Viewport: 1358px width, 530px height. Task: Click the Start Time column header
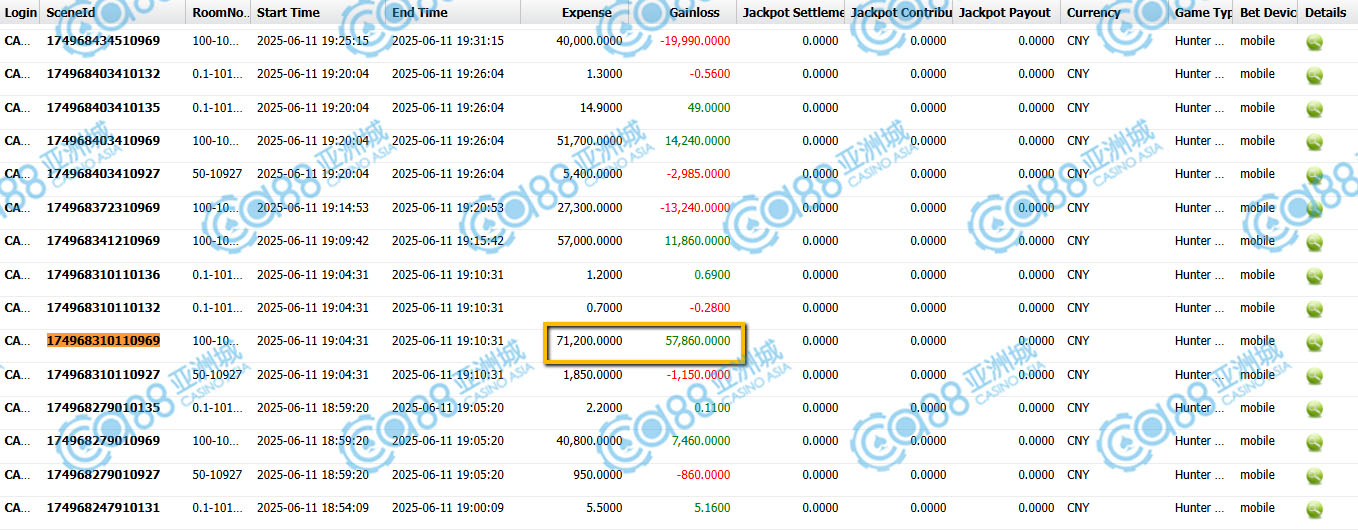tap(288, 13)
